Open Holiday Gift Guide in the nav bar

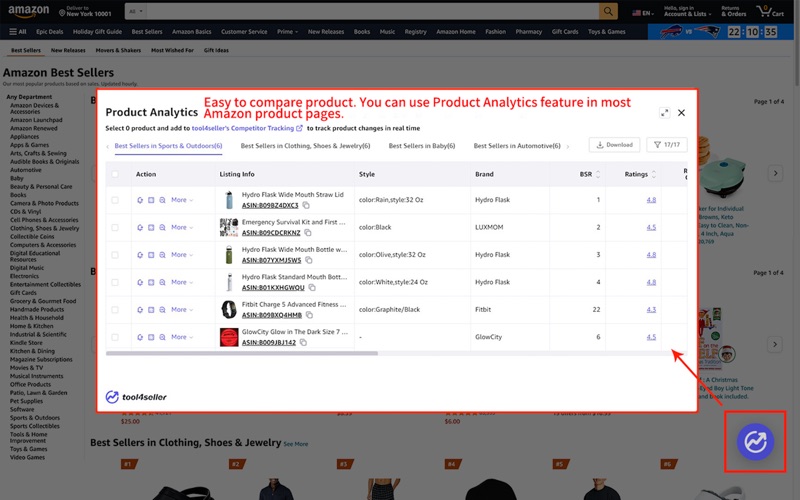tap(97, 32)
